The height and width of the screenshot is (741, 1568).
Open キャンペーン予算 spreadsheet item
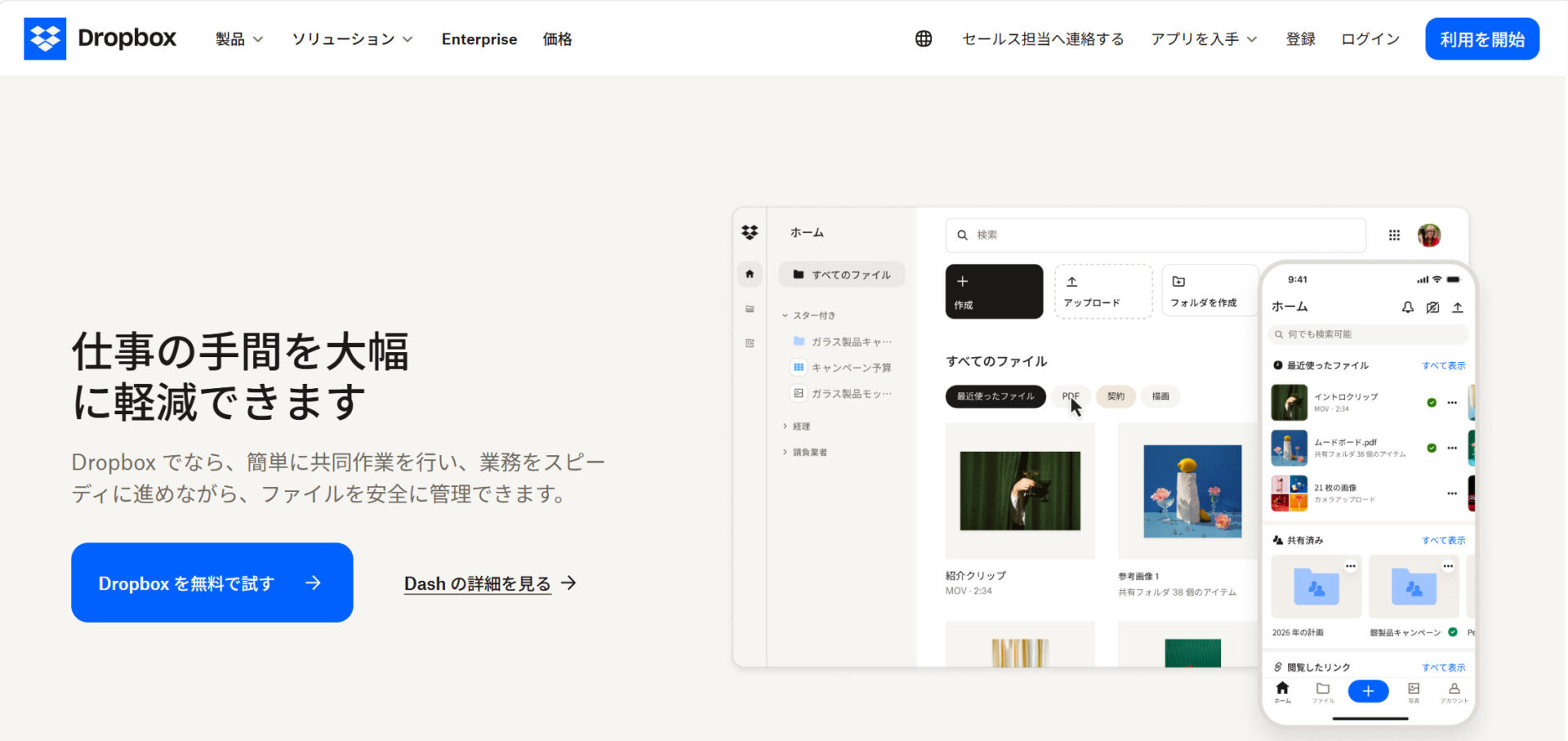[x=842, y=368]
